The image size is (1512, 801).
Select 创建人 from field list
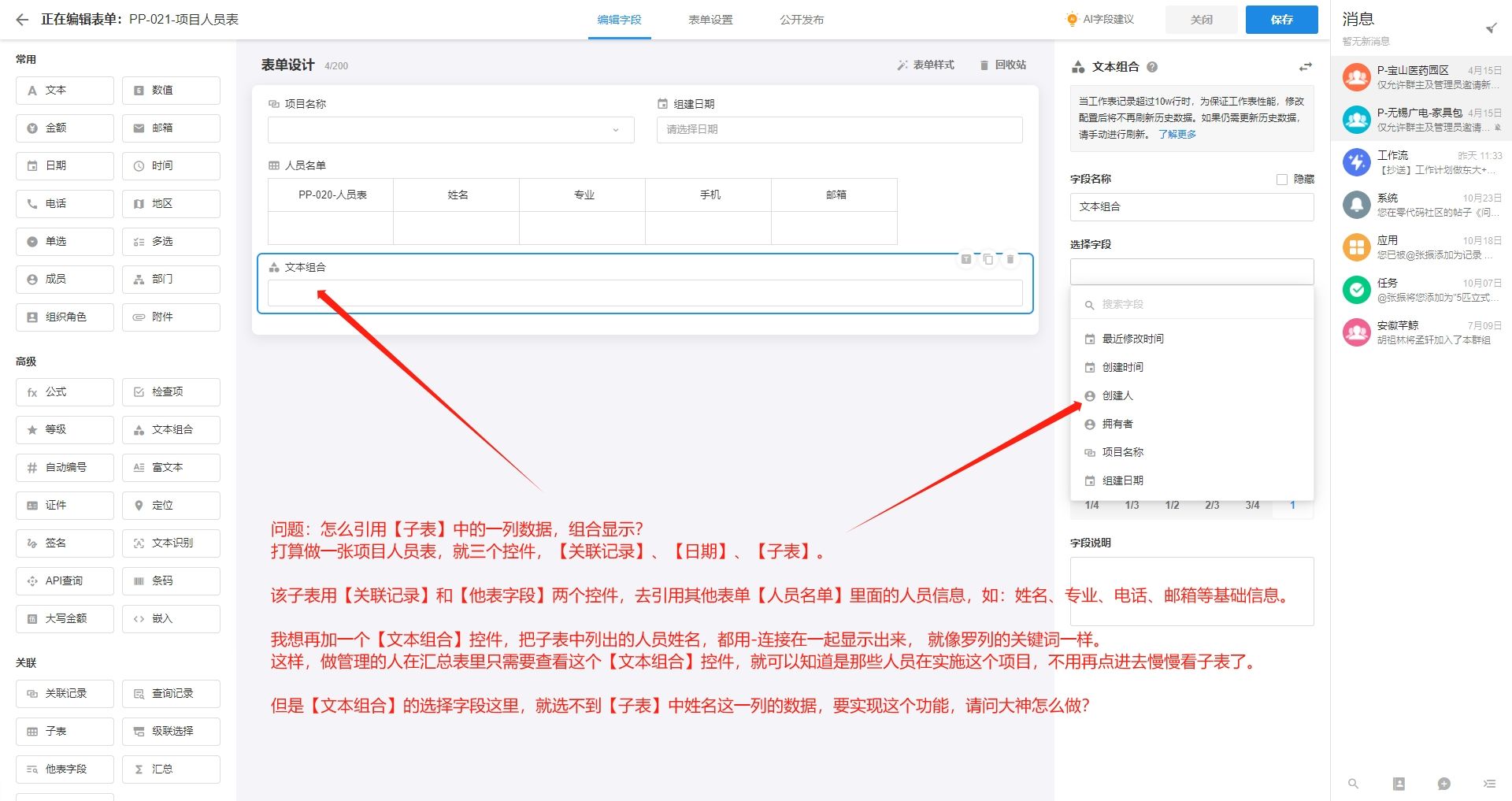[x=1117, y=395]
